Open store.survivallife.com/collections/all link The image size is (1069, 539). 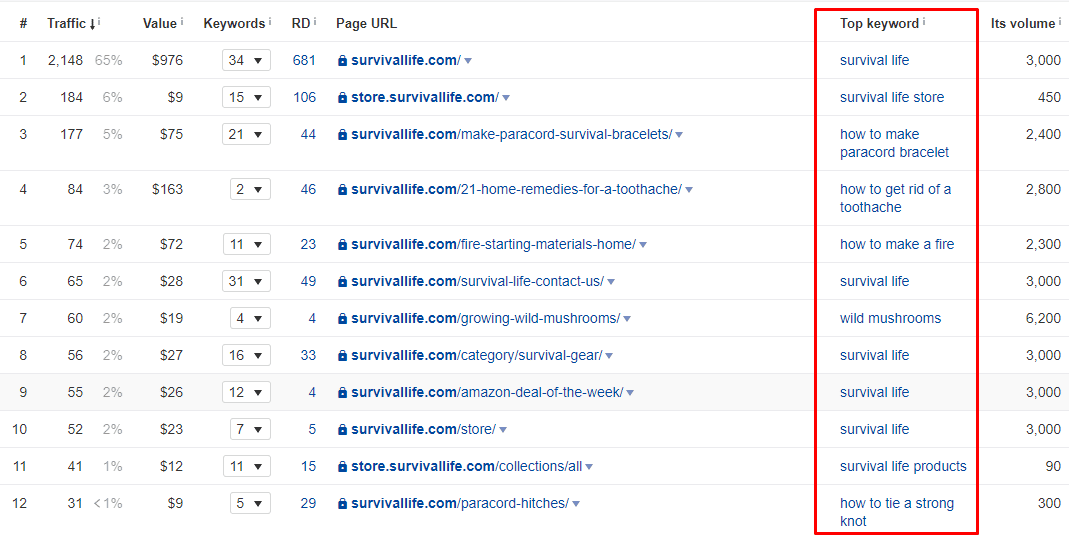466,466
